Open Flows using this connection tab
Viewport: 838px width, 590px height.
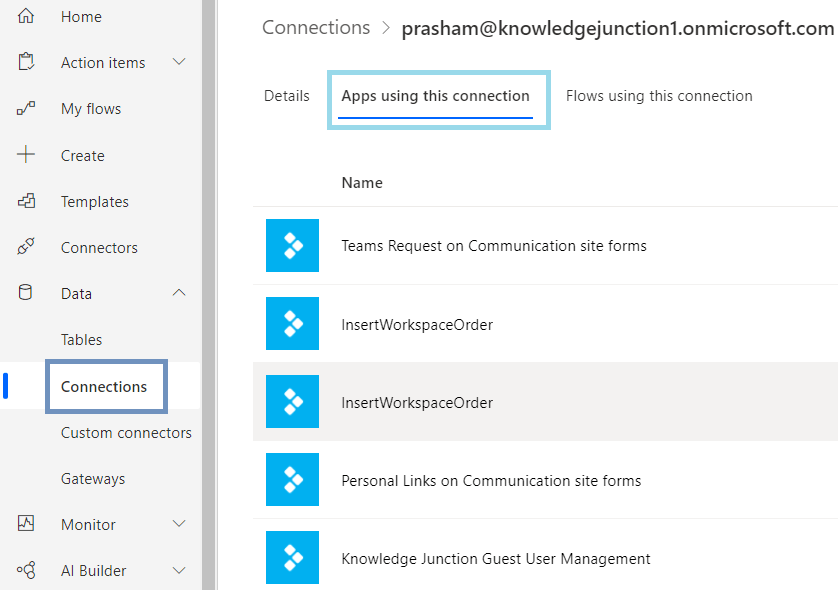click(659, 96)
